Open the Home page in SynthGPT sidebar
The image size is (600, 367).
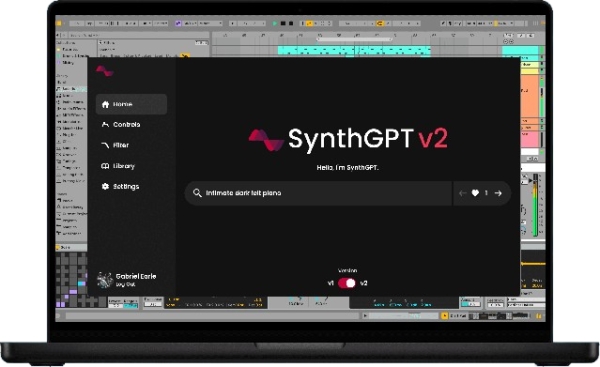click(x=131, y=104)
